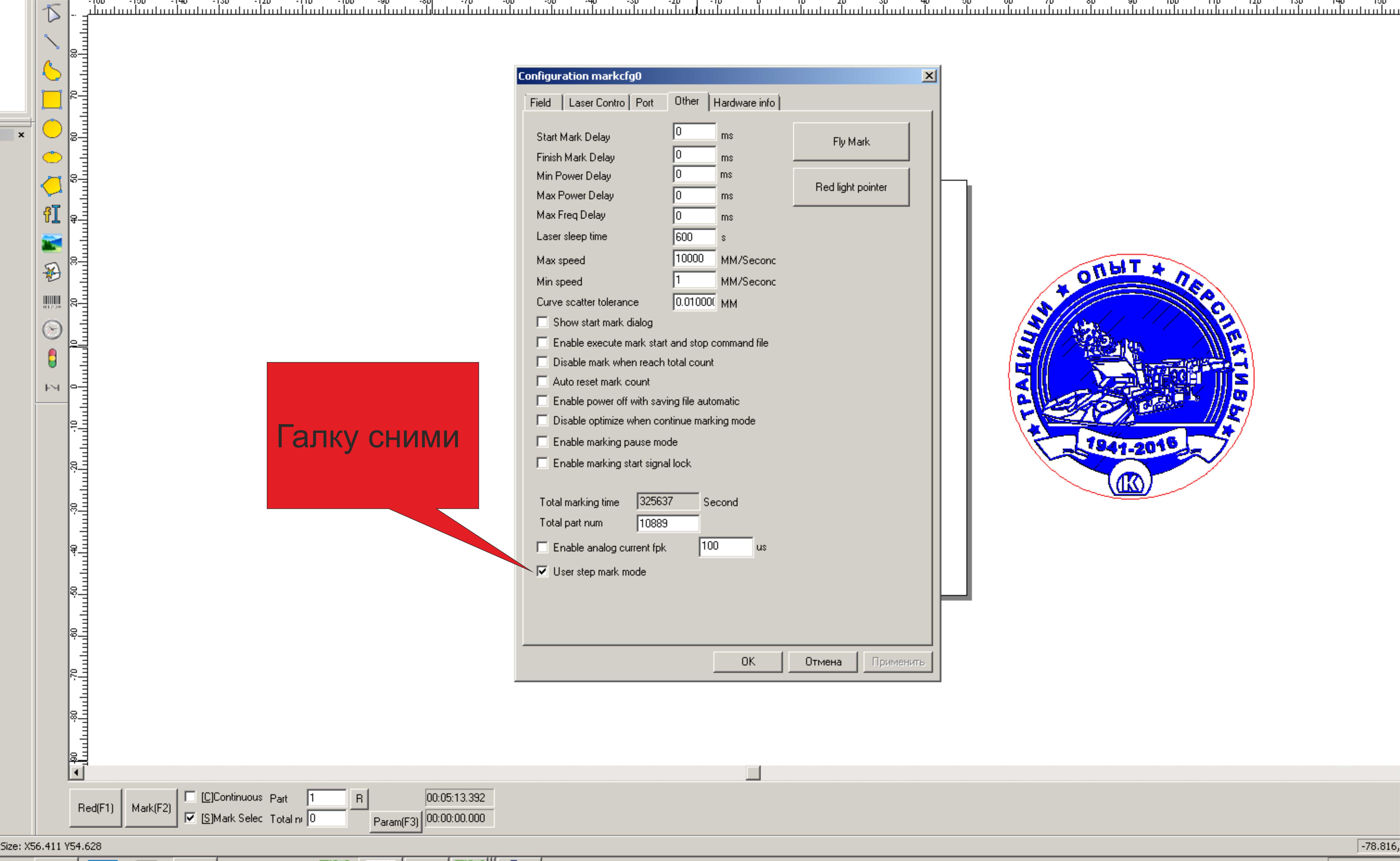Select the line drawing tool

point(52,42)
